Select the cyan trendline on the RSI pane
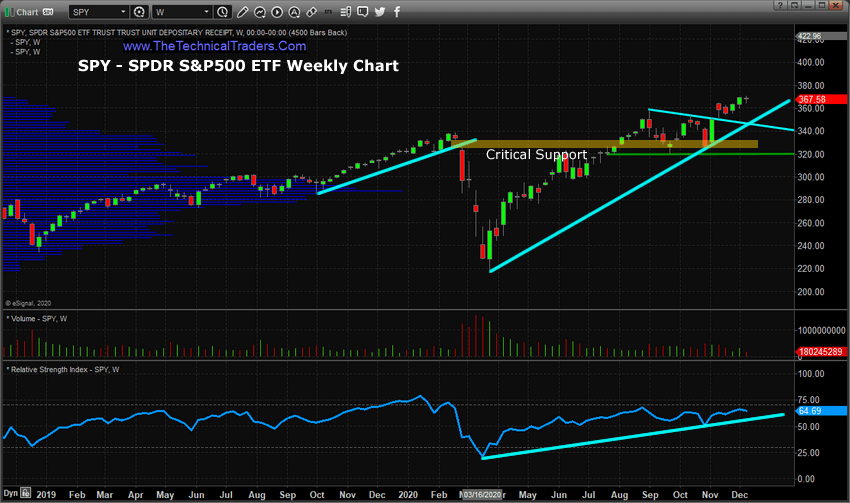Viewport: 850px width, 503px height. (633, 436)
